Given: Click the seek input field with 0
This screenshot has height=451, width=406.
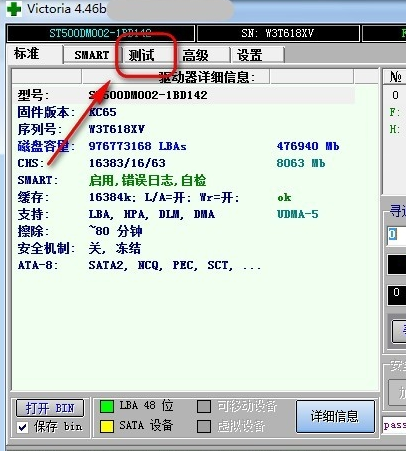Looking at the screenshot, I should pyautogui.click(x=397, y=235).
